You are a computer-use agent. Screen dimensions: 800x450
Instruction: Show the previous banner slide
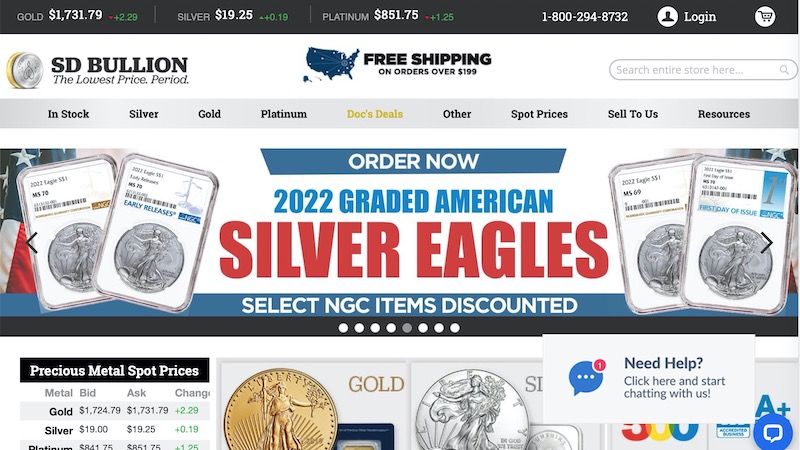point(32,243)
